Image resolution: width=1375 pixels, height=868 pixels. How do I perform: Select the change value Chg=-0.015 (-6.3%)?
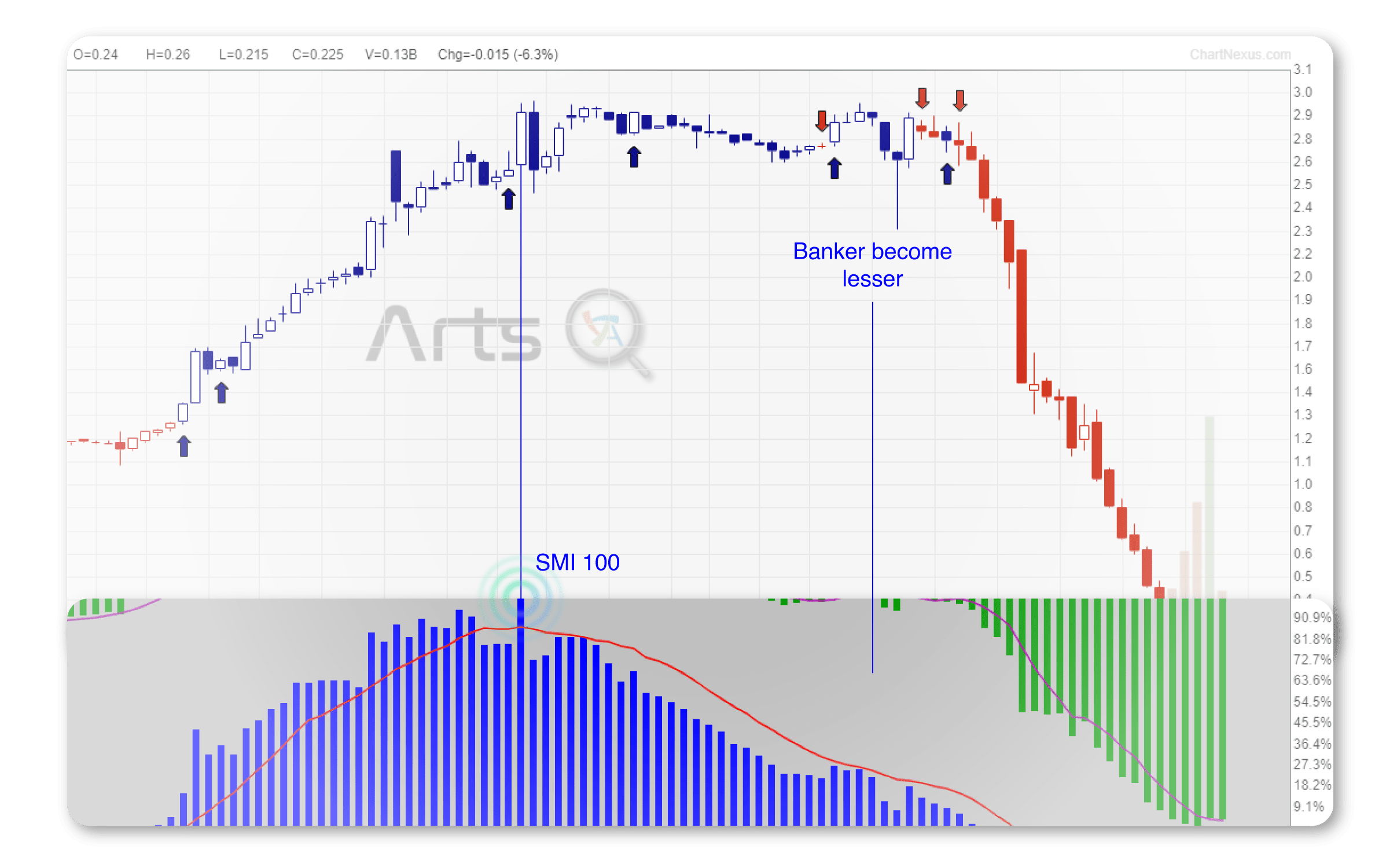pos(498,54)
